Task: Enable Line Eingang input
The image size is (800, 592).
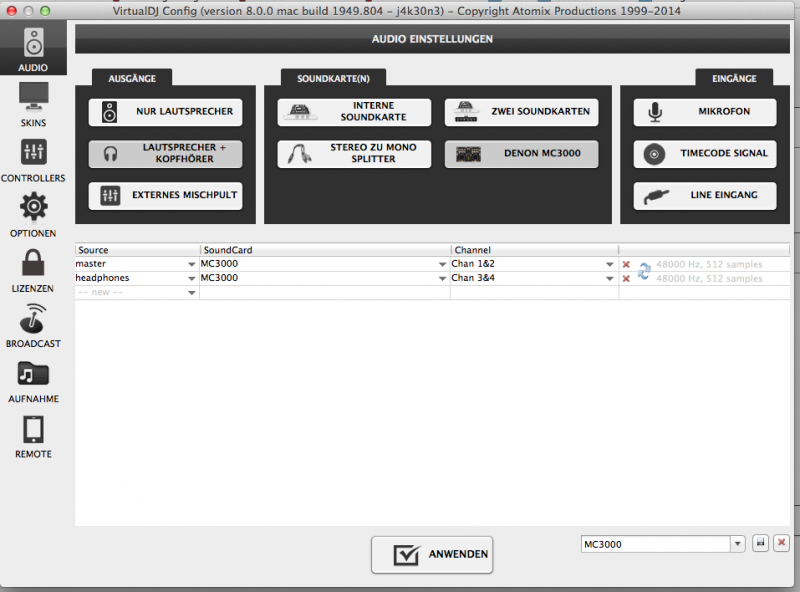Action: 705,195
